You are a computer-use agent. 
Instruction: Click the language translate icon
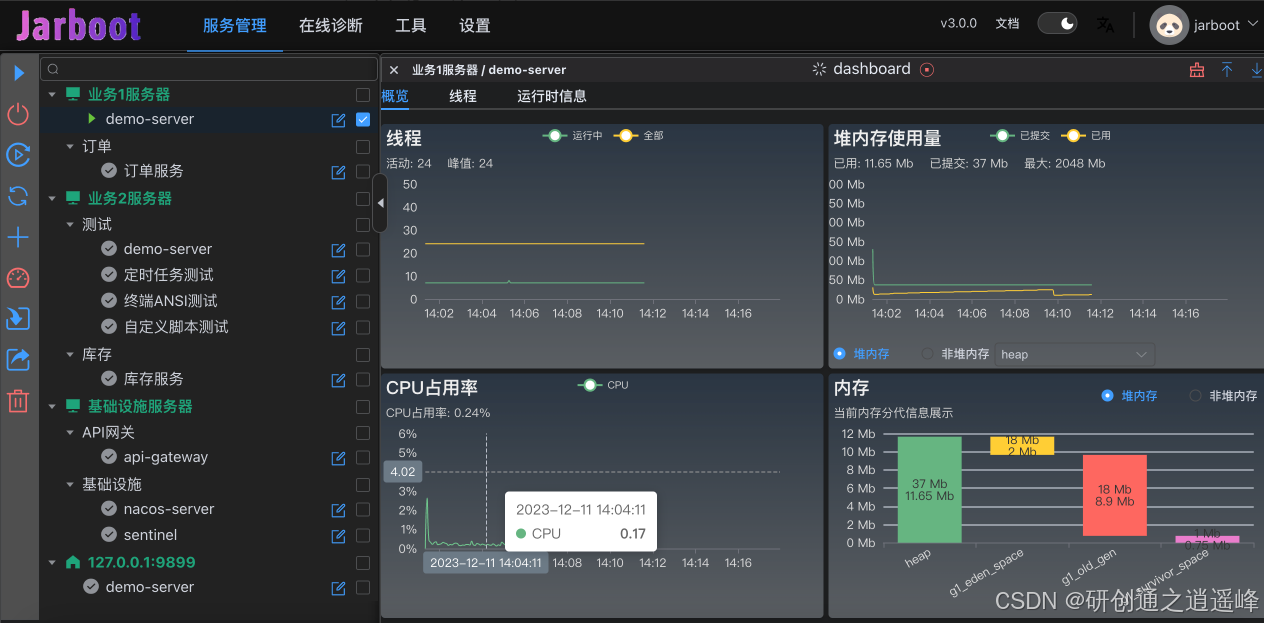pyautogui.click(x=1105, y=25)
